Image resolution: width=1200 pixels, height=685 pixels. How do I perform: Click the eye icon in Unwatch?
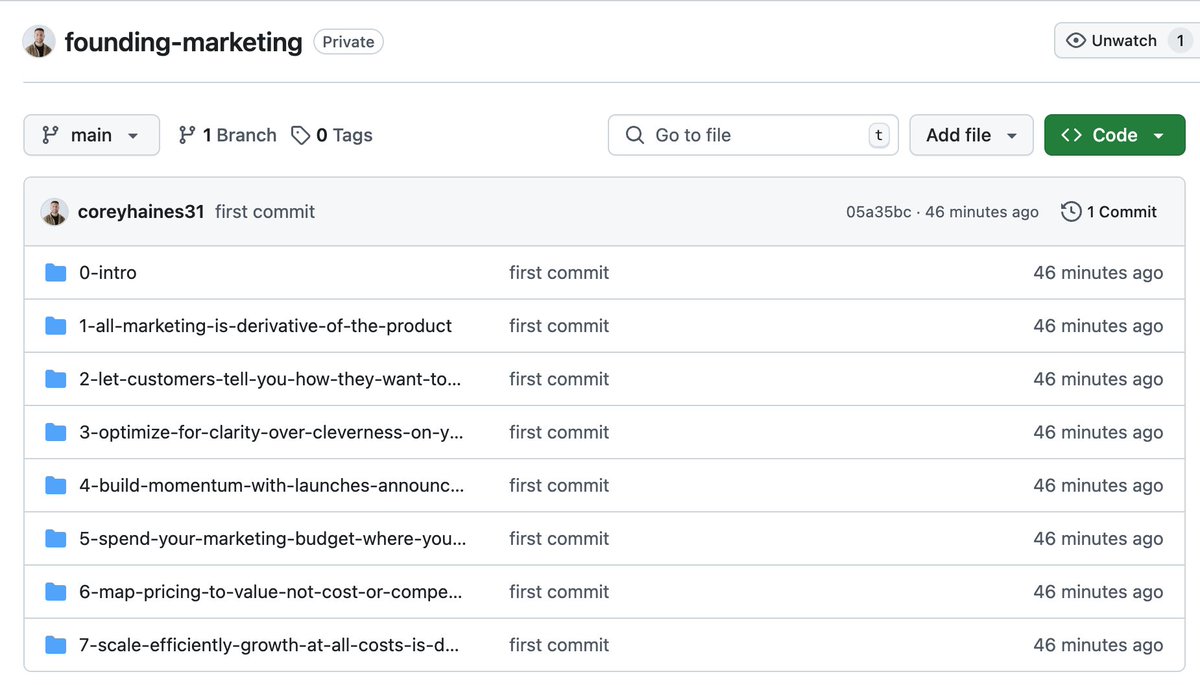pos(1076,41)
